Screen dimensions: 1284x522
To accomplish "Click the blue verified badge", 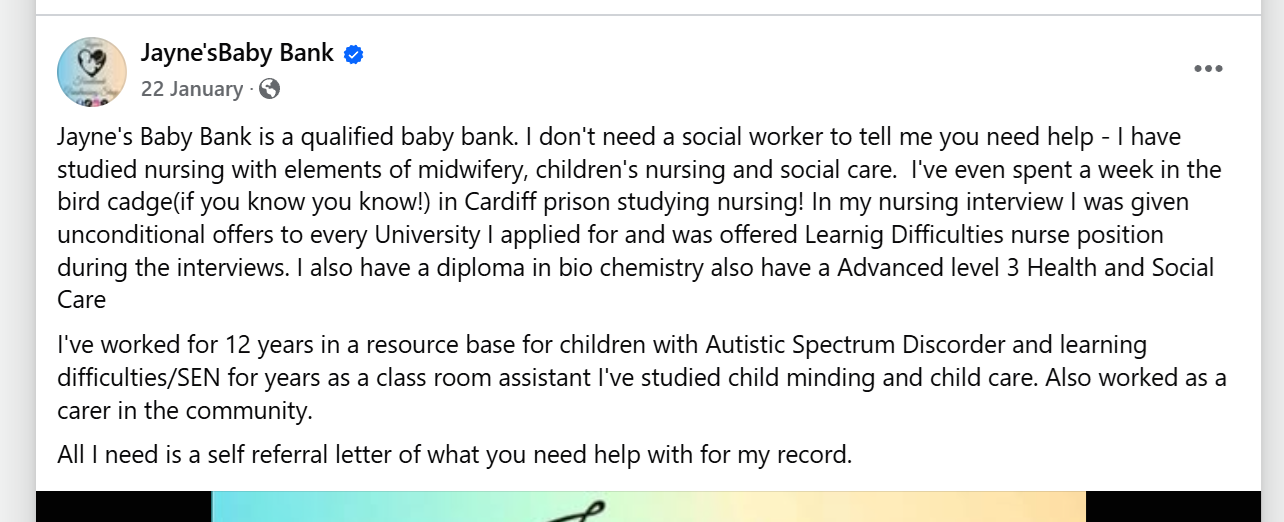I will pyautogui.click(x=353, y=55).
